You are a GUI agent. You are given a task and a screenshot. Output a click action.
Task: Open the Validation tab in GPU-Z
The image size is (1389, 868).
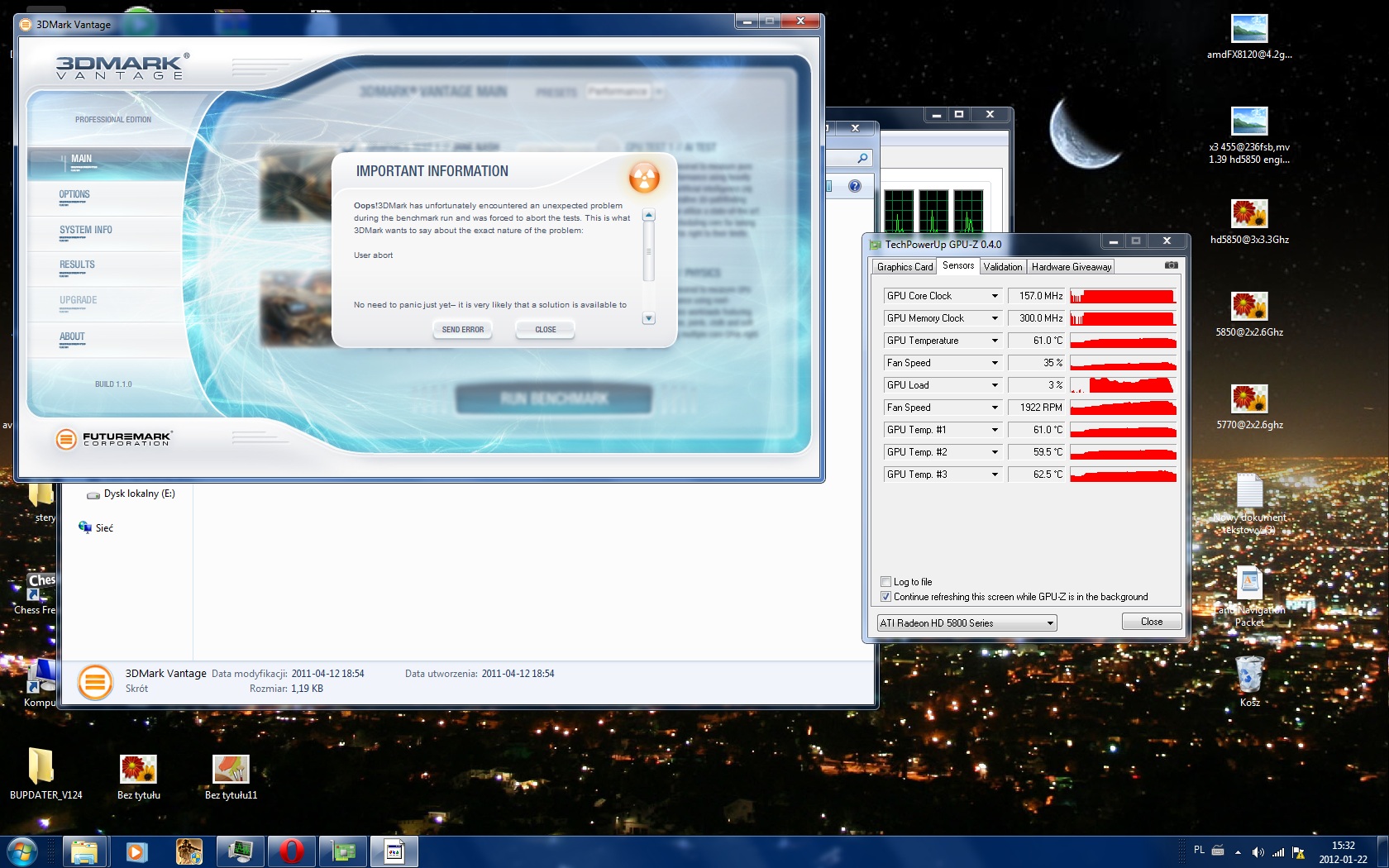(x=1003, y=267)
